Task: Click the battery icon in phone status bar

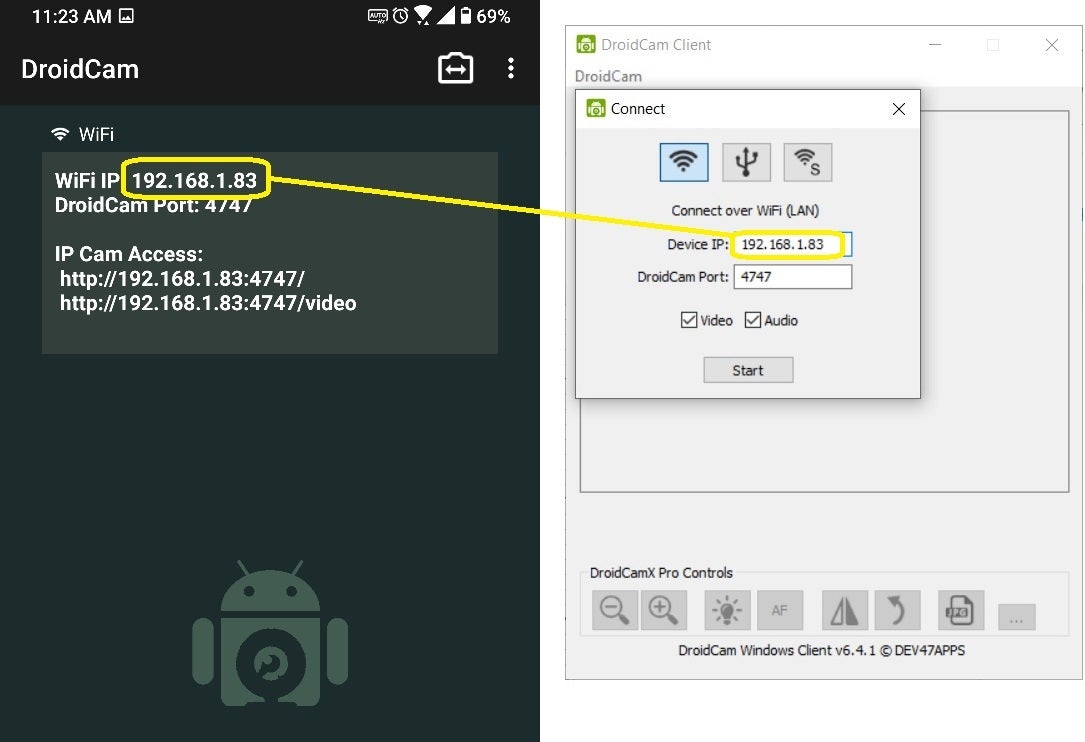Action: [466, 16]
